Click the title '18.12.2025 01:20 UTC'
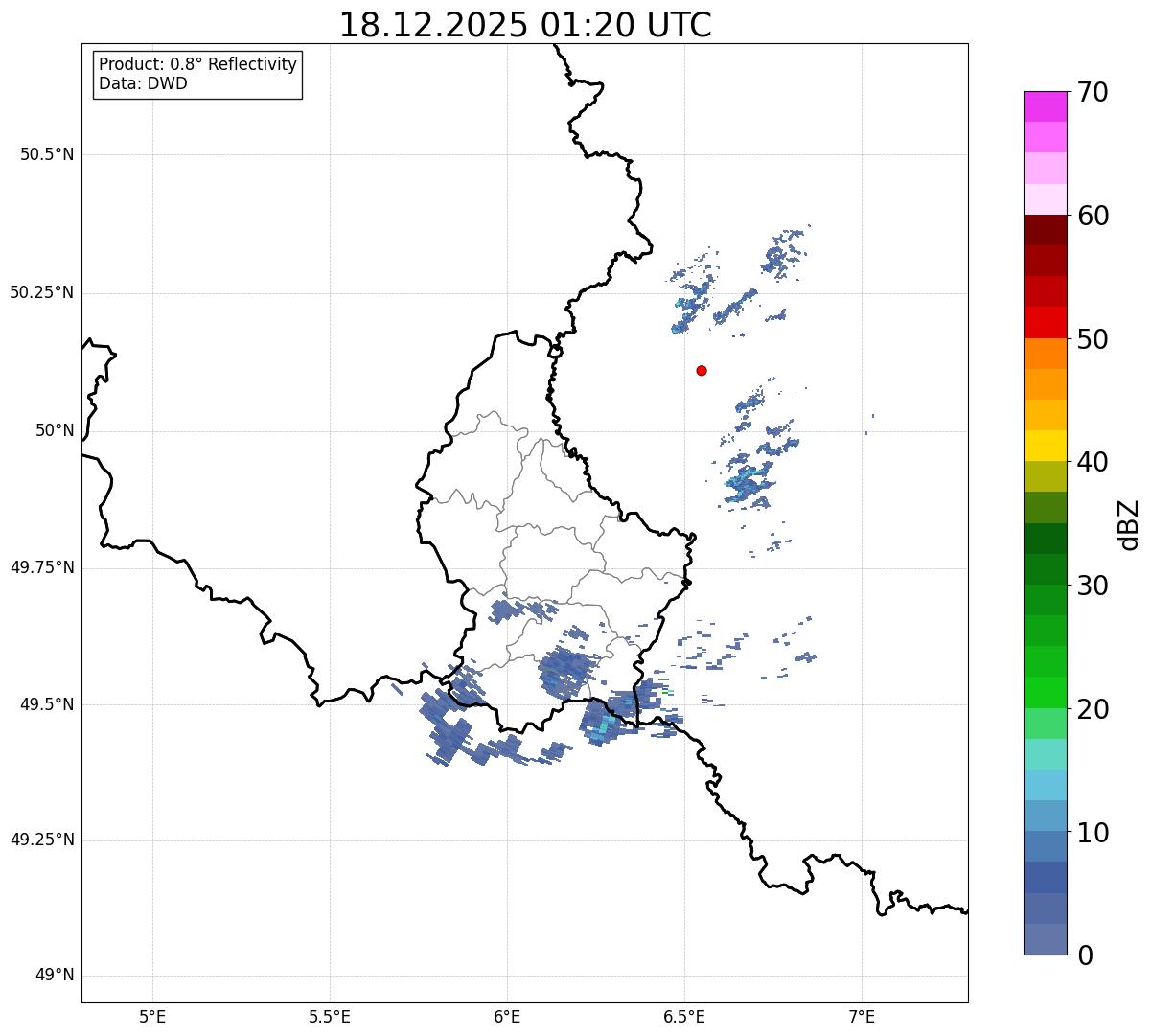The image size is (1152, 1036). 525,25
